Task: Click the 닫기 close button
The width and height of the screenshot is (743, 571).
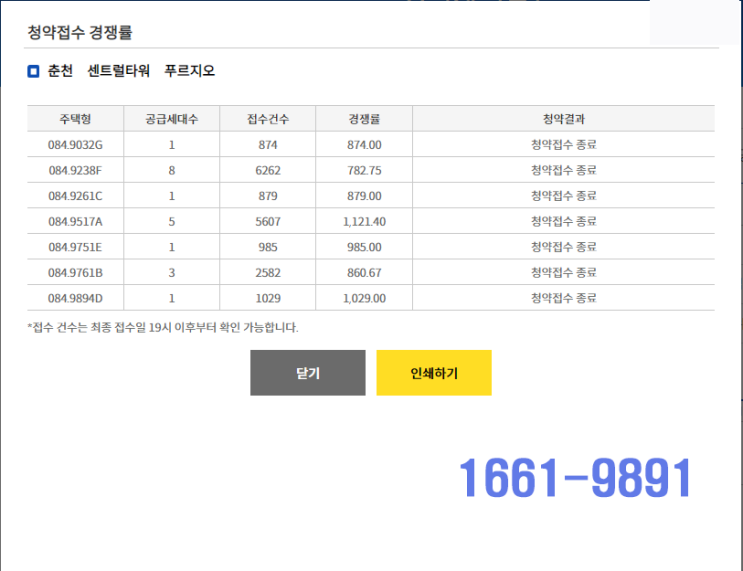Action: coord(308,373)
